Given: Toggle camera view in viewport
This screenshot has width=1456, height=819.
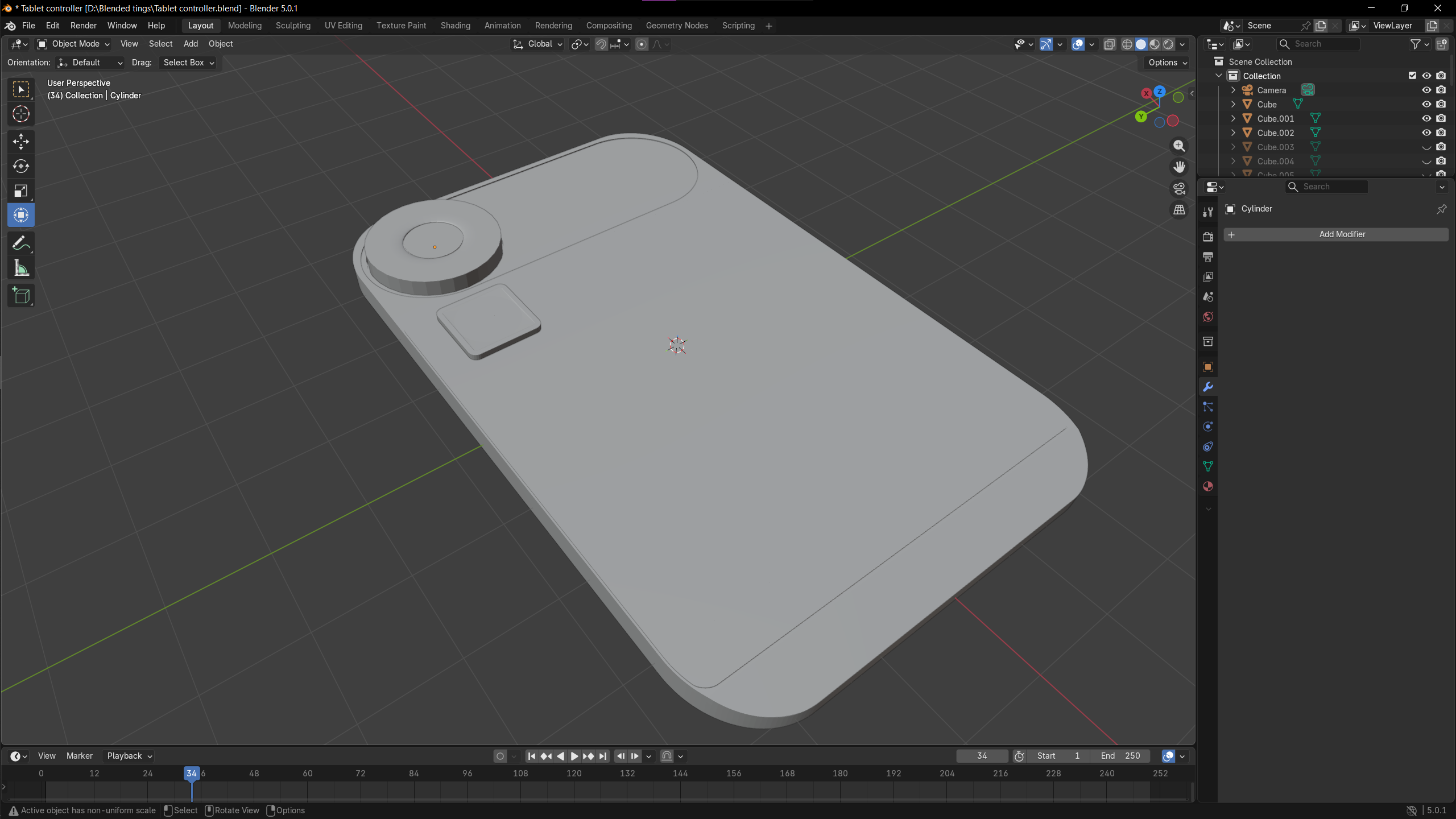Looking at the screenshot, I should tap(1179, 189).
